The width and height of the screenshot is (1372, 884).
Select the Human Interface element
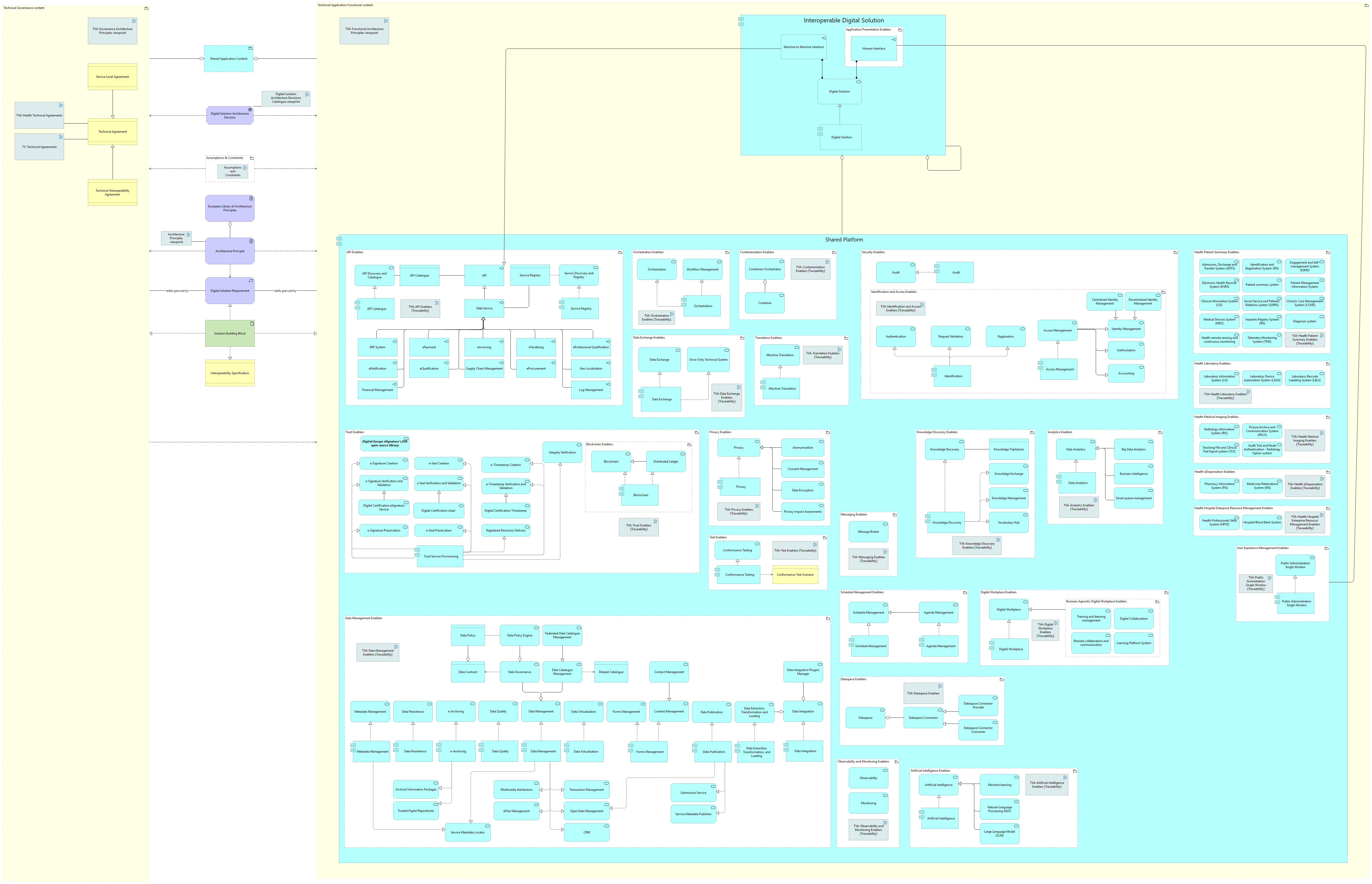873,49
